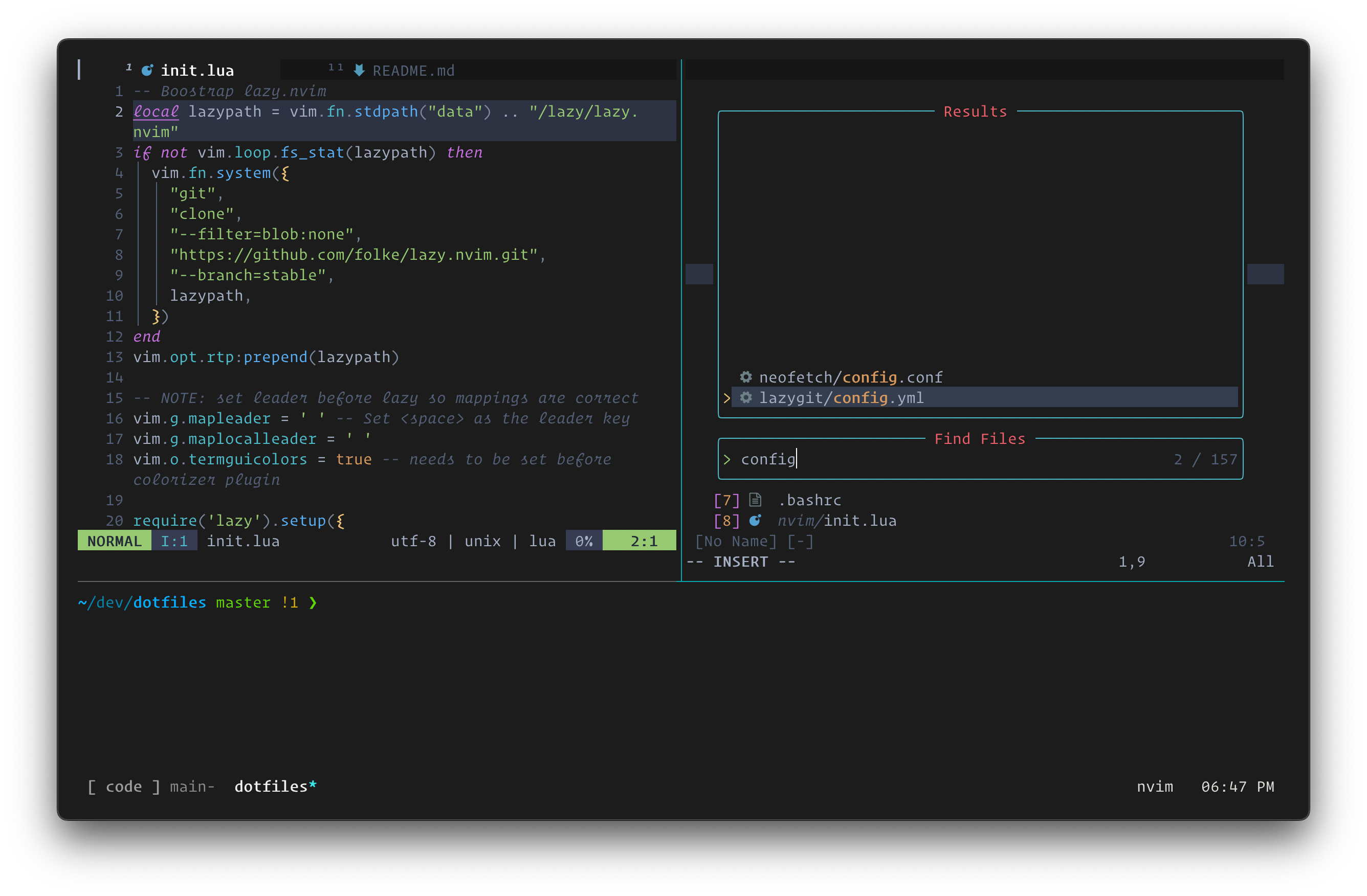1367x896 pixels.
Task: Click the ~/dev/dotfiles path in prompt
Action: pos(142,602)
